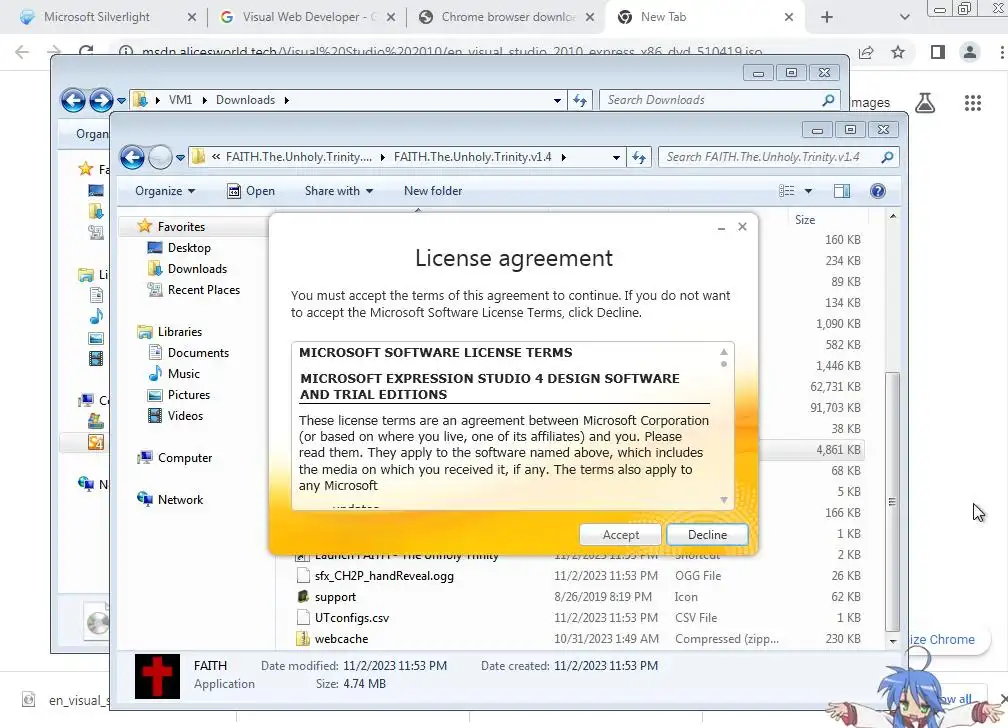The width and height of the screenshot is (1008, 728).
Task: Refresh the FAITH folder view
Action: point(638,158)
